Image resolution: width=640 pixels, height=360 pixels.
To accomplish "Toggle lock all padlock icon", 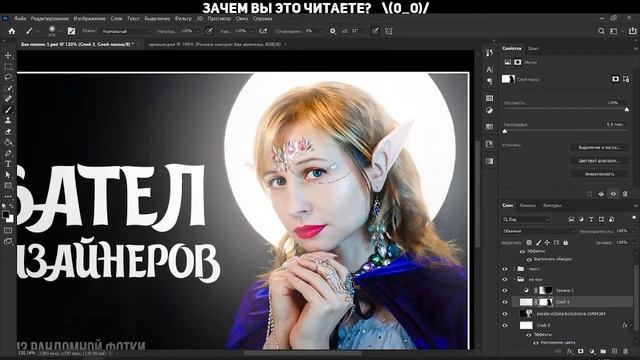I will pos(566,242).
